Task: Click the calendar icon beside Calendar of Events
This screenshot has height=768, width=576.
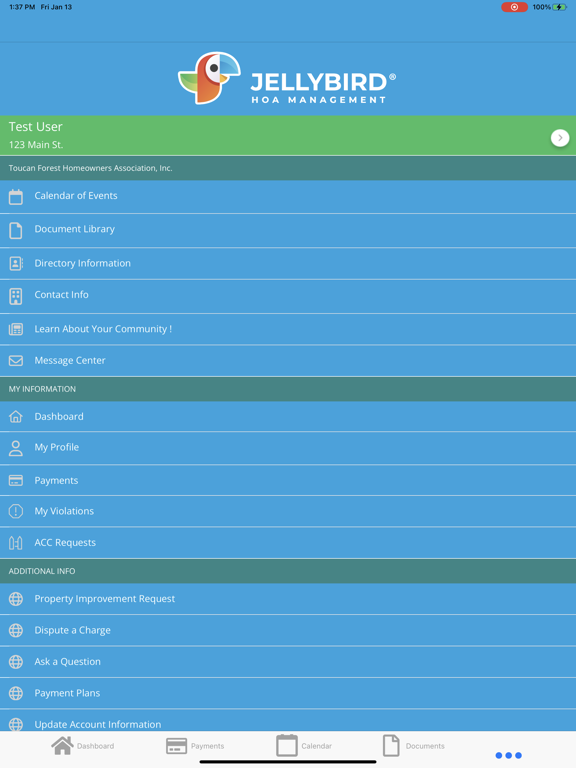Action: pyautogui.click(x=16, y=197)
